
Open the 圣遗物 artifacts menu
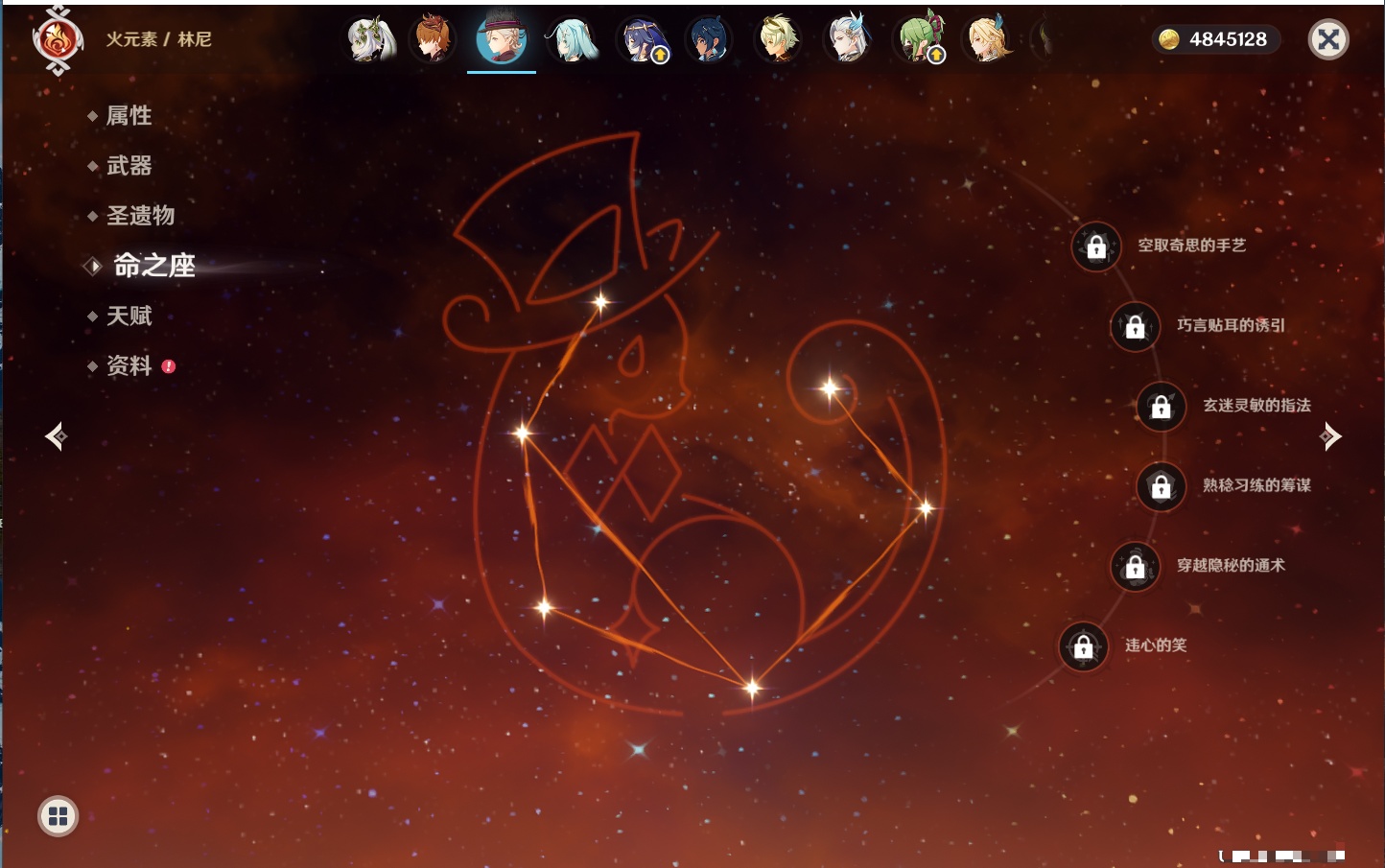point(140,216)
